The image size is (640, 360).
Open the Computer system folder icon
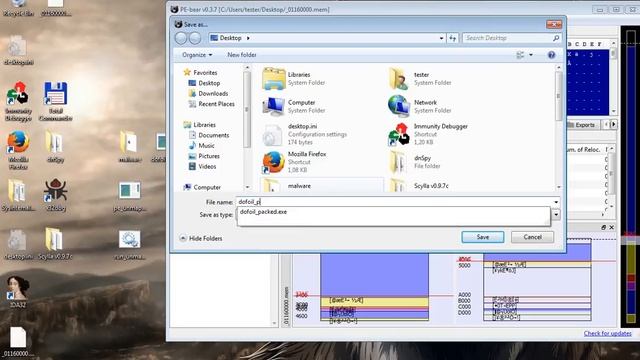[273, 107]
